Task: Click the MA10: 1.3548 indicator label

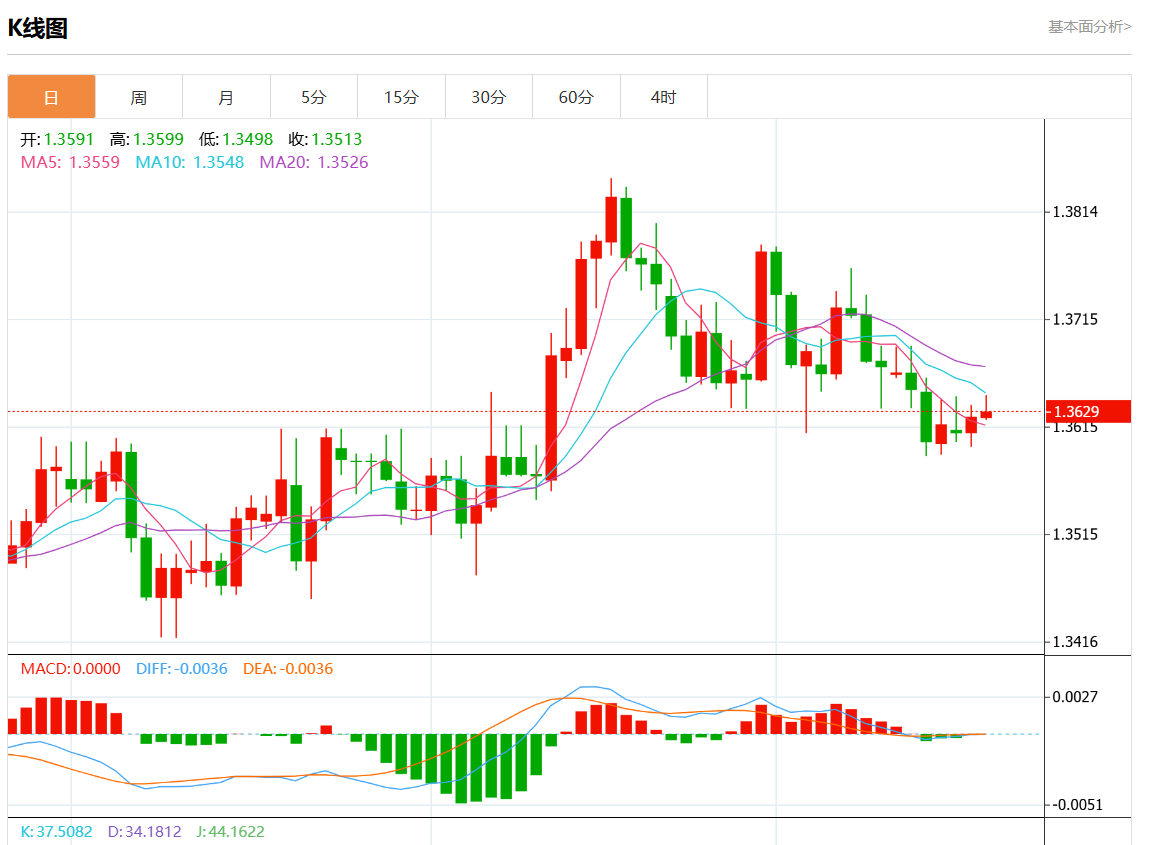Action: (x=190, y=162)
